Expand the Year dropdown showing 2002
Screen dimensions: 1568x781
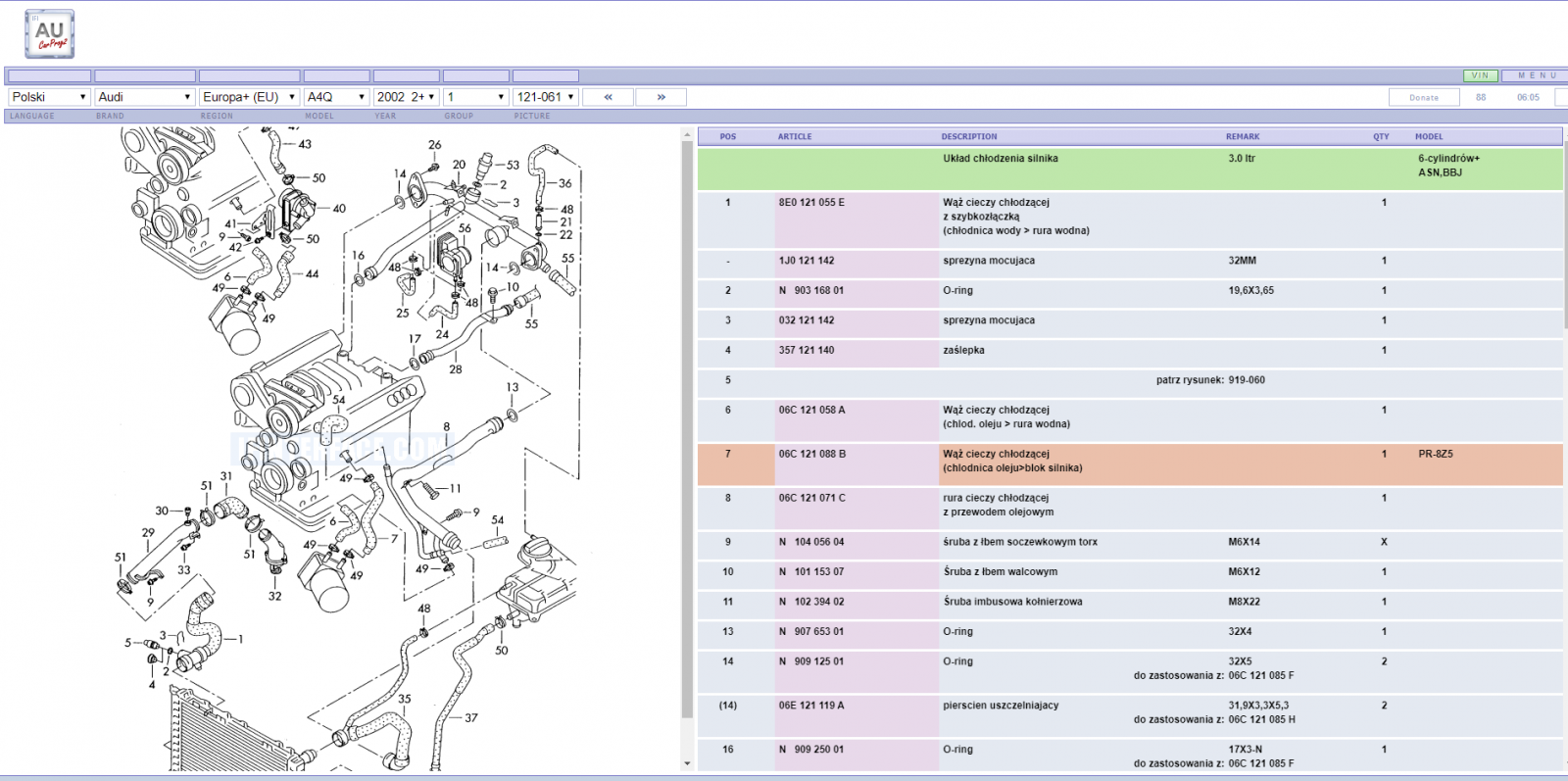click(x=406, y=97)
